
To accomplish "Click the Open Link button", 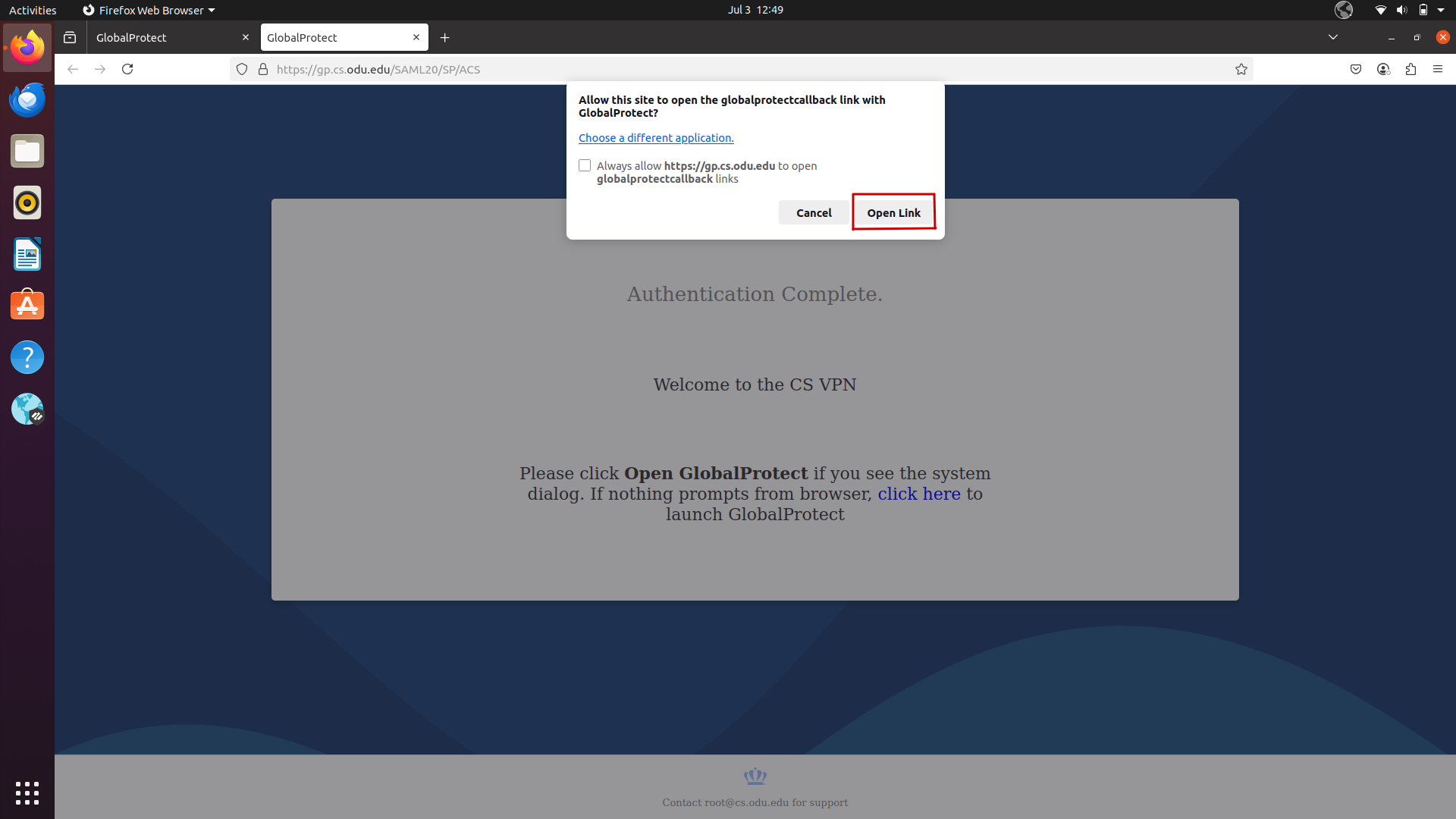I will 893,213.
